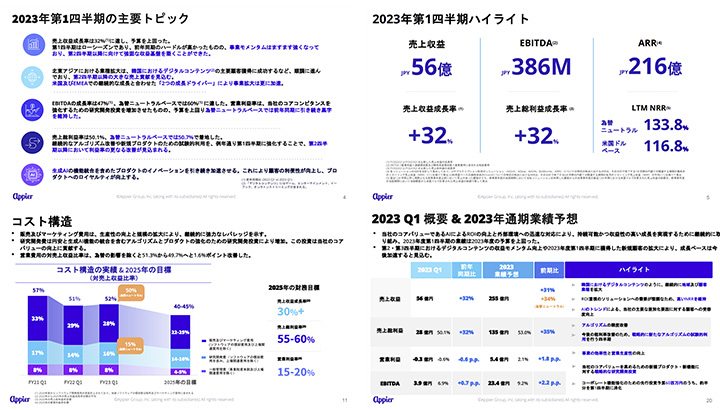Click the 55-60% financial target value
The width and height of the screenshot is (720, 410).
(296, 339)
